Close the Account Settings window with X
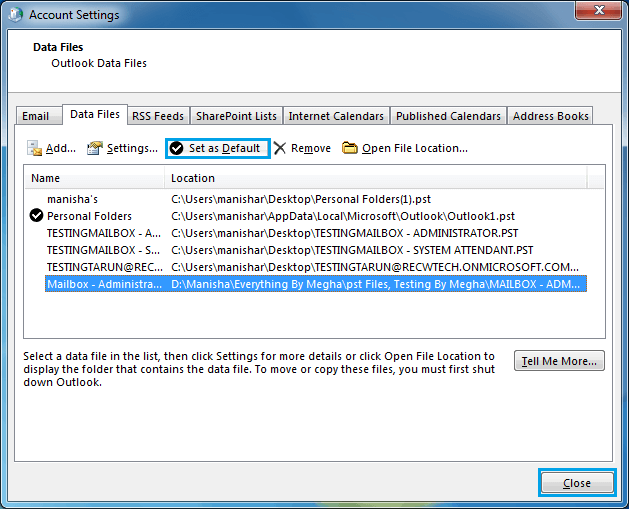The image size is (629, 509). pyautogui.click(x=599, y=10)
